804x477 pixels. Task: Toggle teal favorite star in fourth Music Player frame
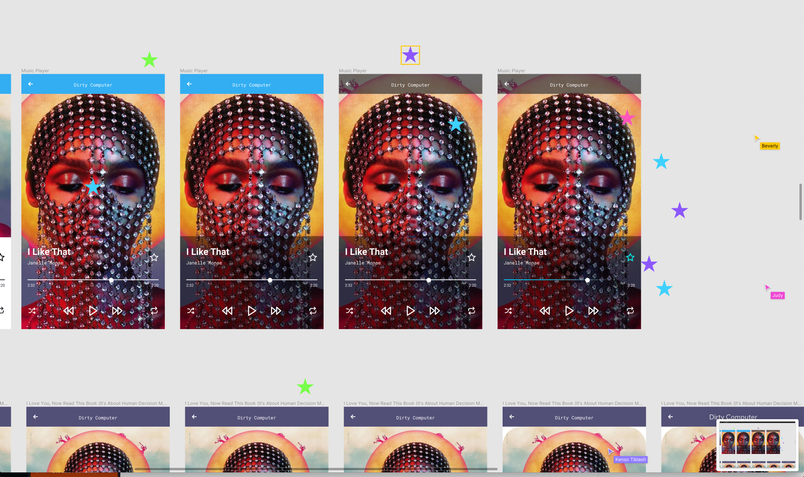click(x=630, y=257)
